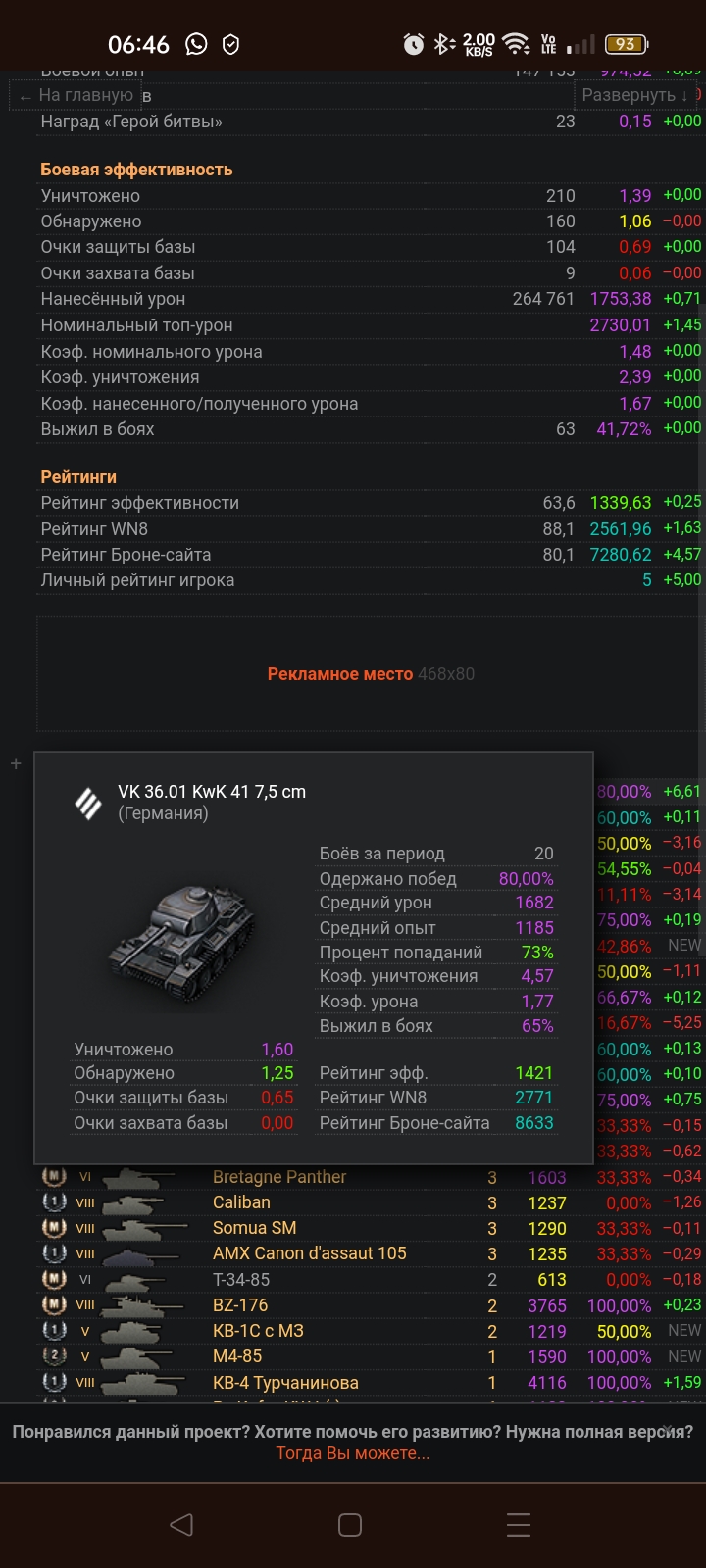
Task: Expand the section with Развернуть arrow
Action: [635, 95]
